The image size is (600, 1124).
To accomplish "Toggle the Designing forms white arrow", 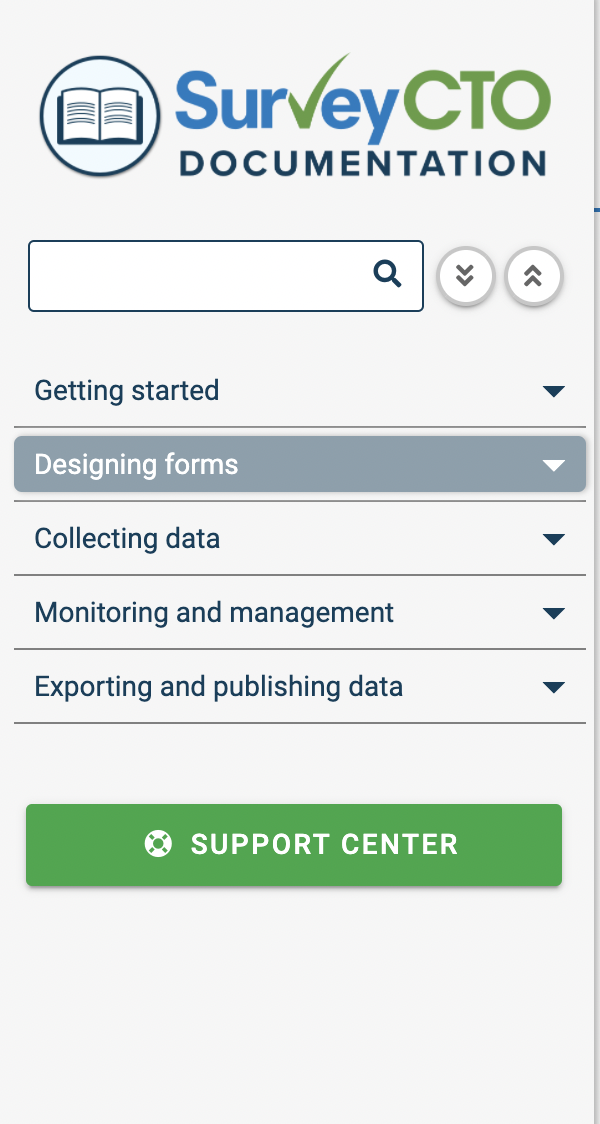I will pos(553,465).
